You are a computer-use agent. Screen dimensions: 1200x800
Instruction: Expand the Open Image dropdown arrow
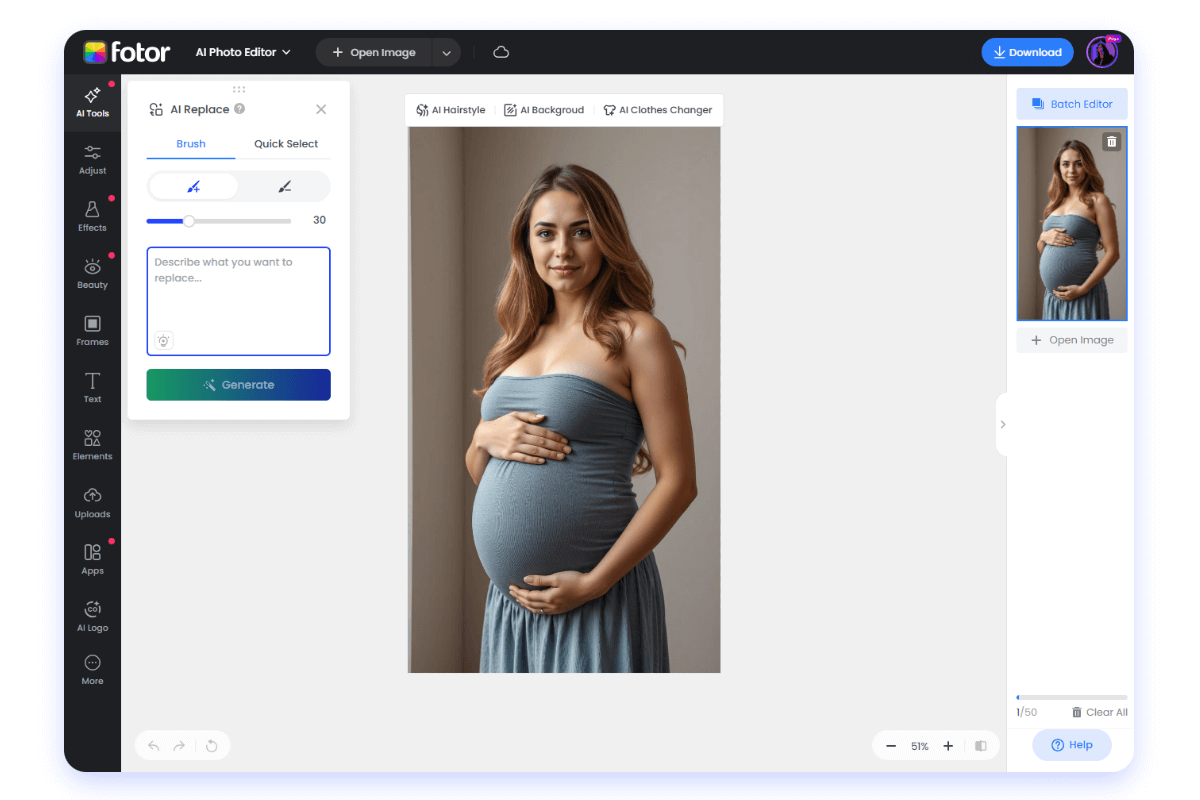pyautogui.click(x=446, y=52)
